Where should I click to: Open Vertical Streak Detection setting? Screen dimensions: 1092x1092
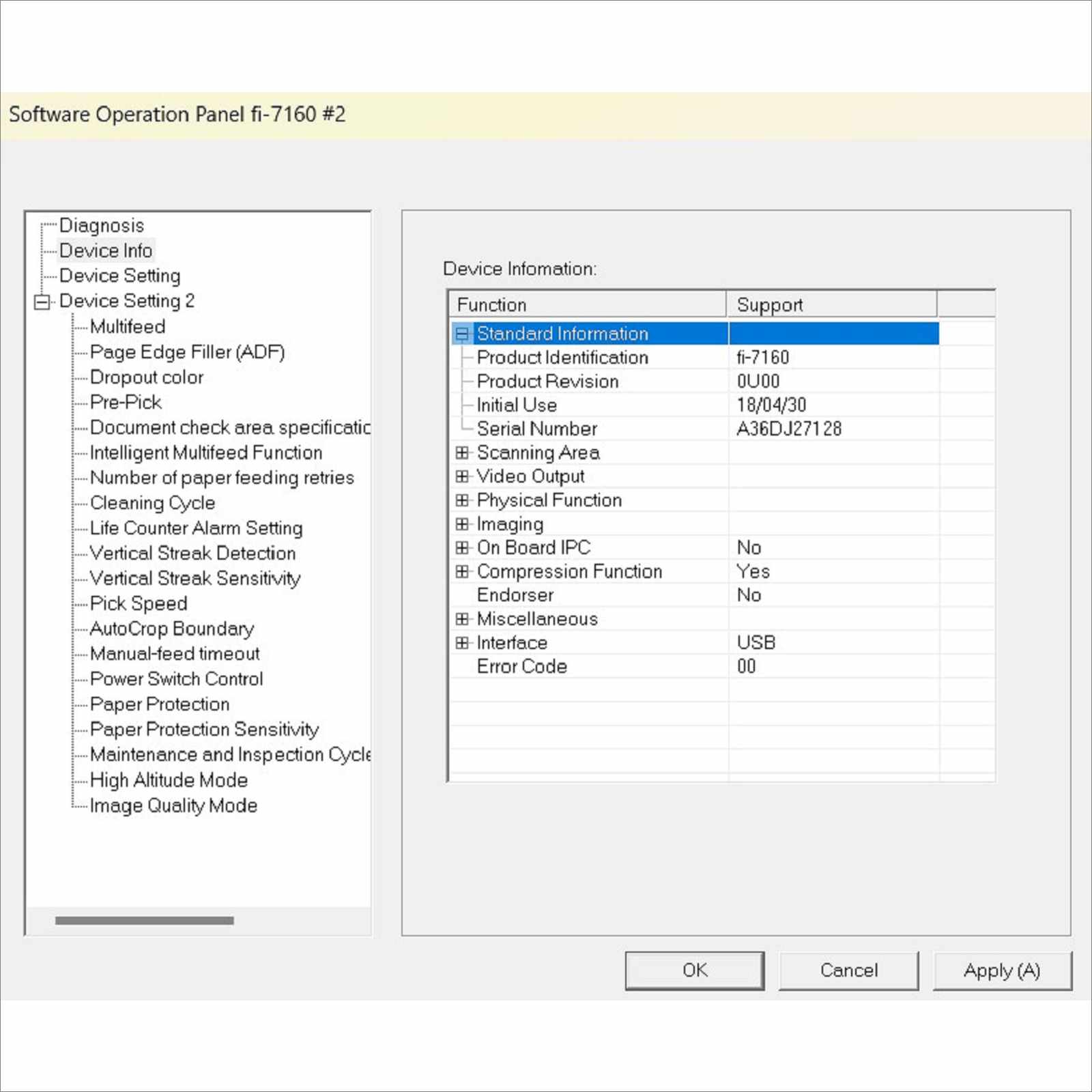193,554
